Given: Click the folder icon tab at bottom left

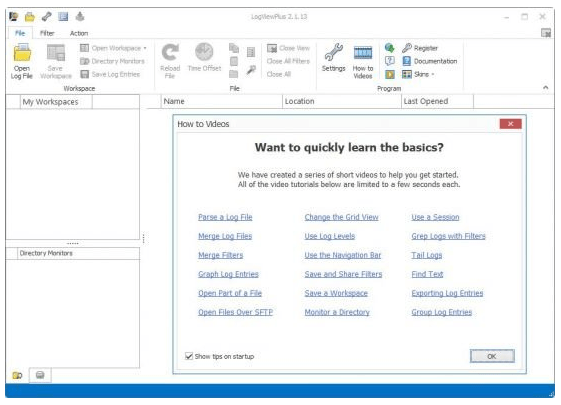Looking at the screenshot, I should [x=17, y=375].
